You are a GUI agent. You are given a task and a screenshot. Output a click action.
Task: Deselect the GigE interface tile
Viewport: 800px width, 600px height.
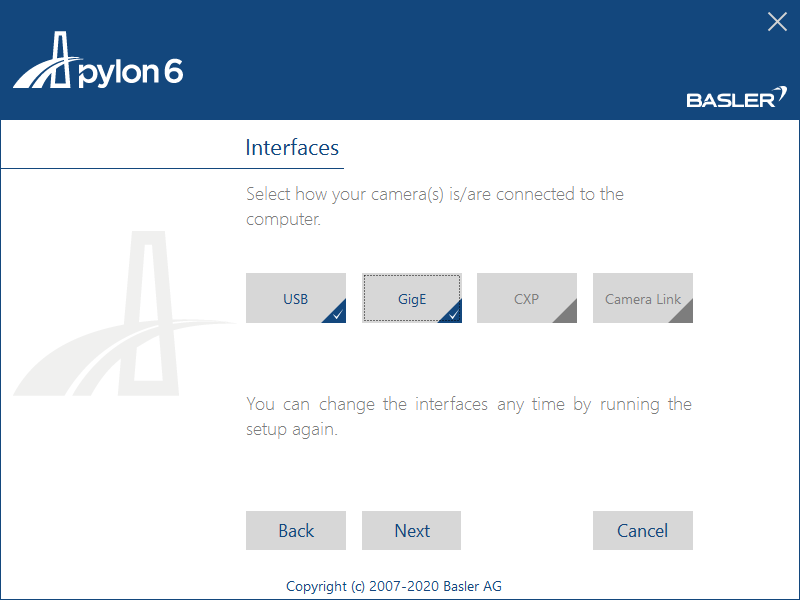click(x=411, y=298)
